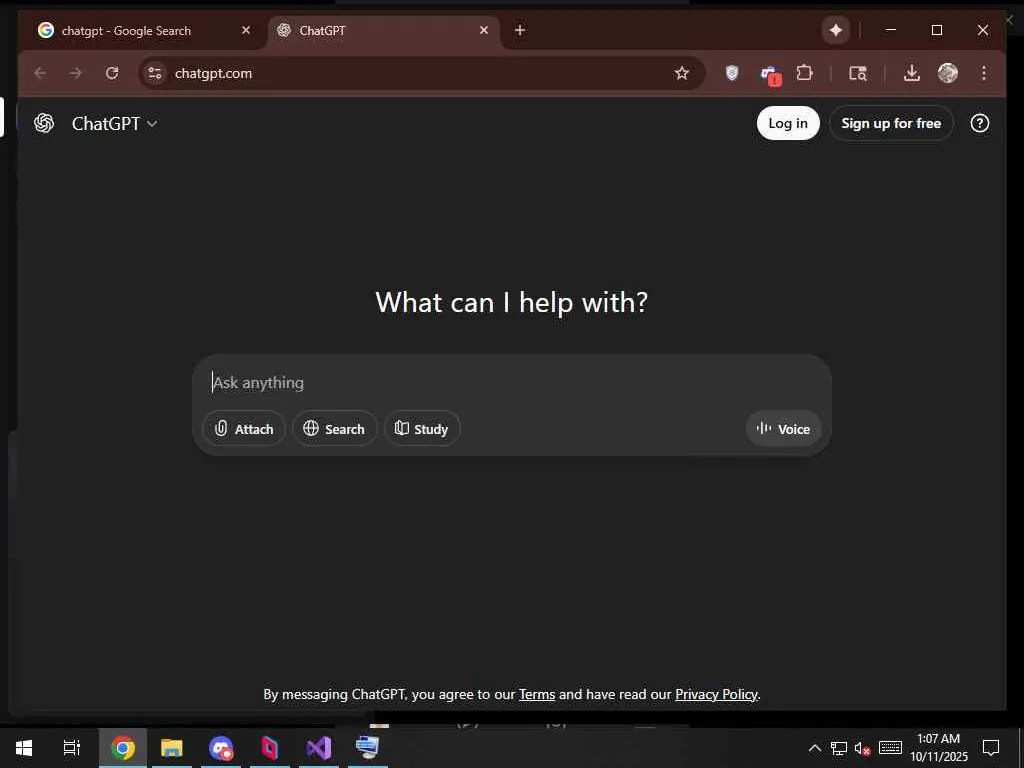Click the Chrome taskbar icon
The height and width of the screenshot is (768, 1024).
123,748
